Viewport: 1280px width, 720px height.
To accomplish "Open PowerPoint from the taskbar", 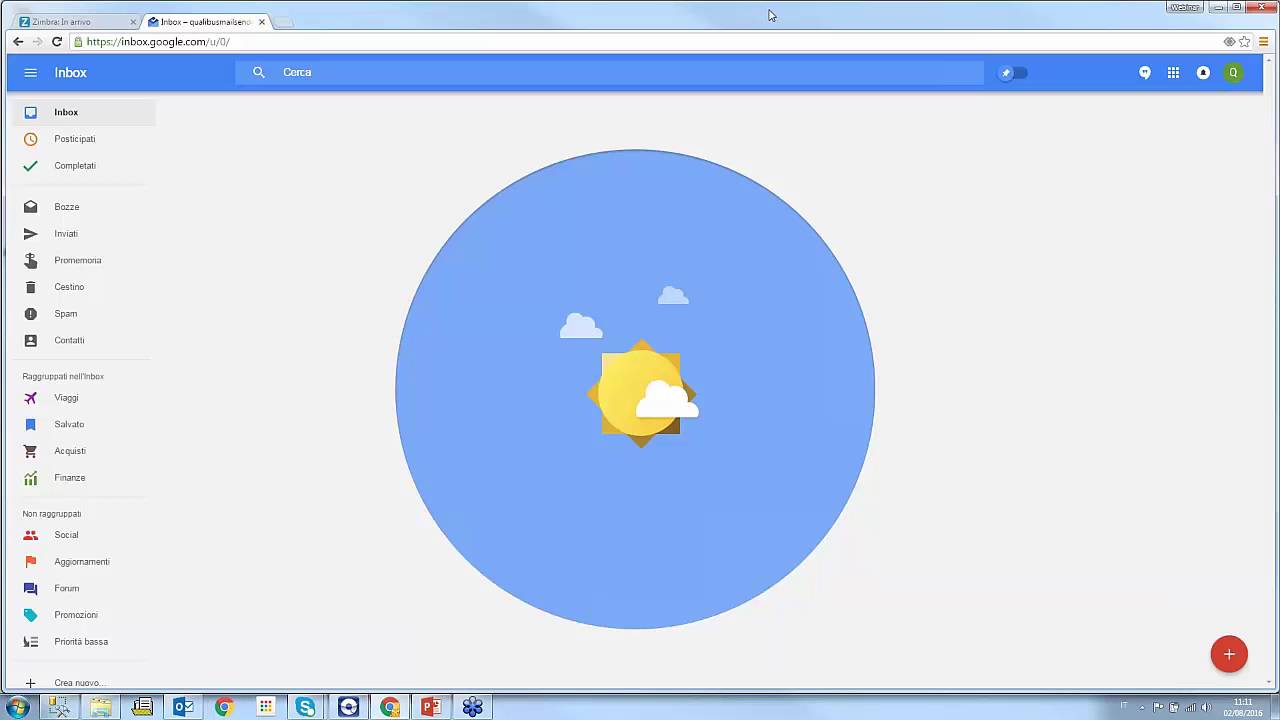I will [x=431, y=707].
